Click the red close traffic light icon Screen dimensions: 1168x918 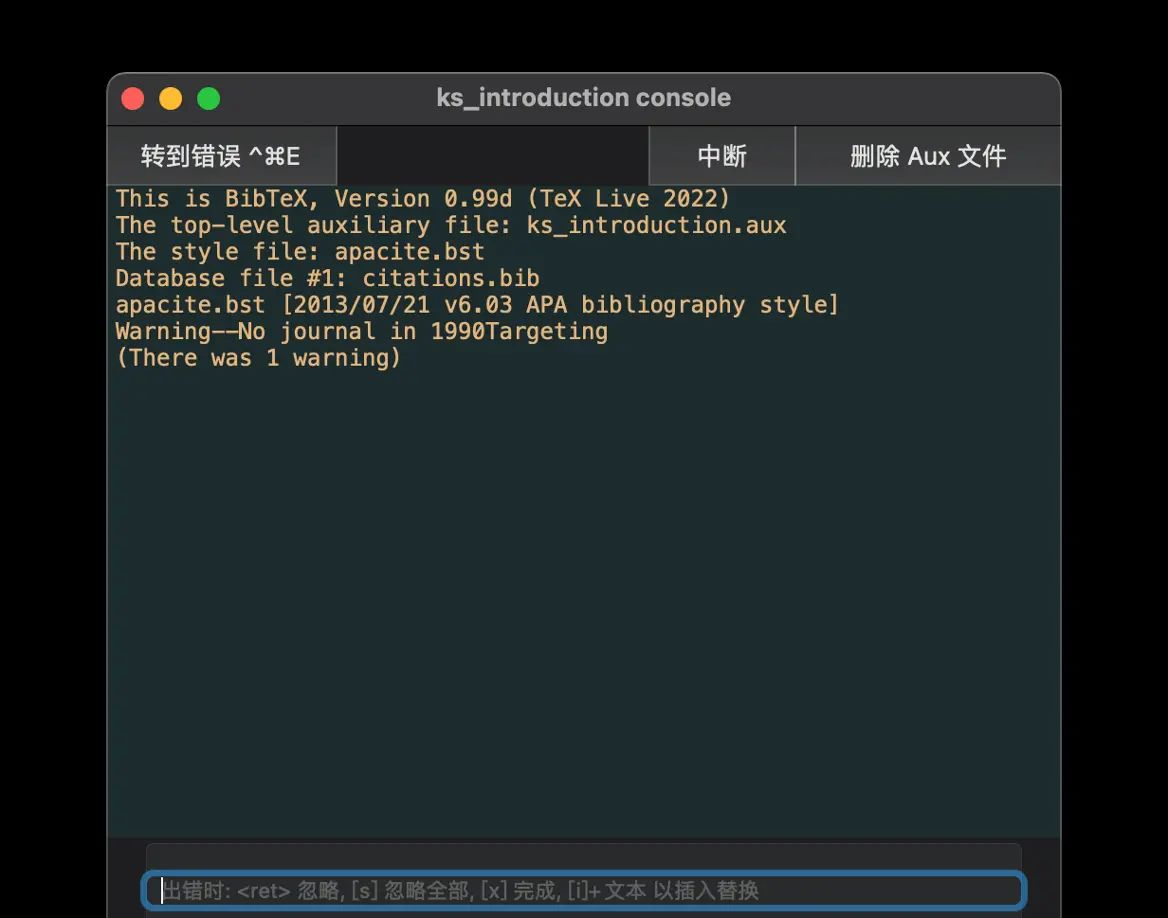(132, 98)
